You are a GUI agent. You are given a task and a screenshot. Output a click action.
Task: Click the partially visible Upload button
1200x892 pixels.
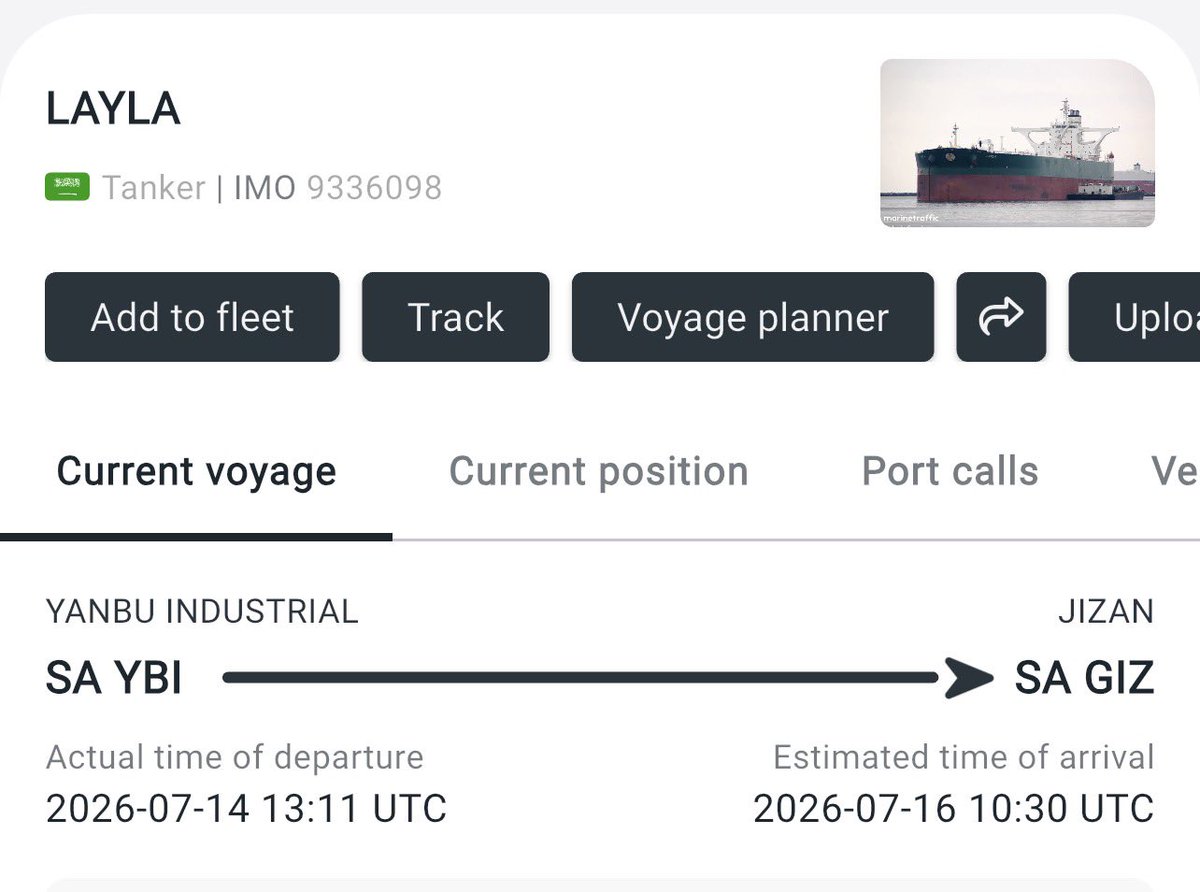1135,317
